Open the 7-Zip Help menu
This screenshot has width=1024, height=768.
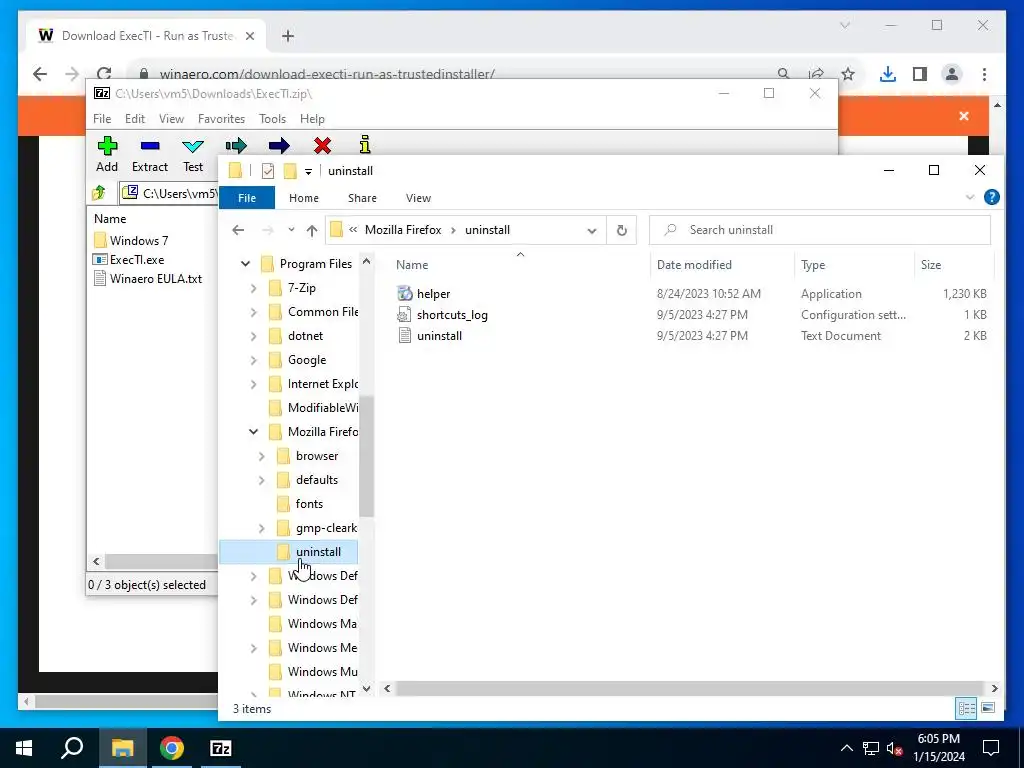tap(312, 119)
